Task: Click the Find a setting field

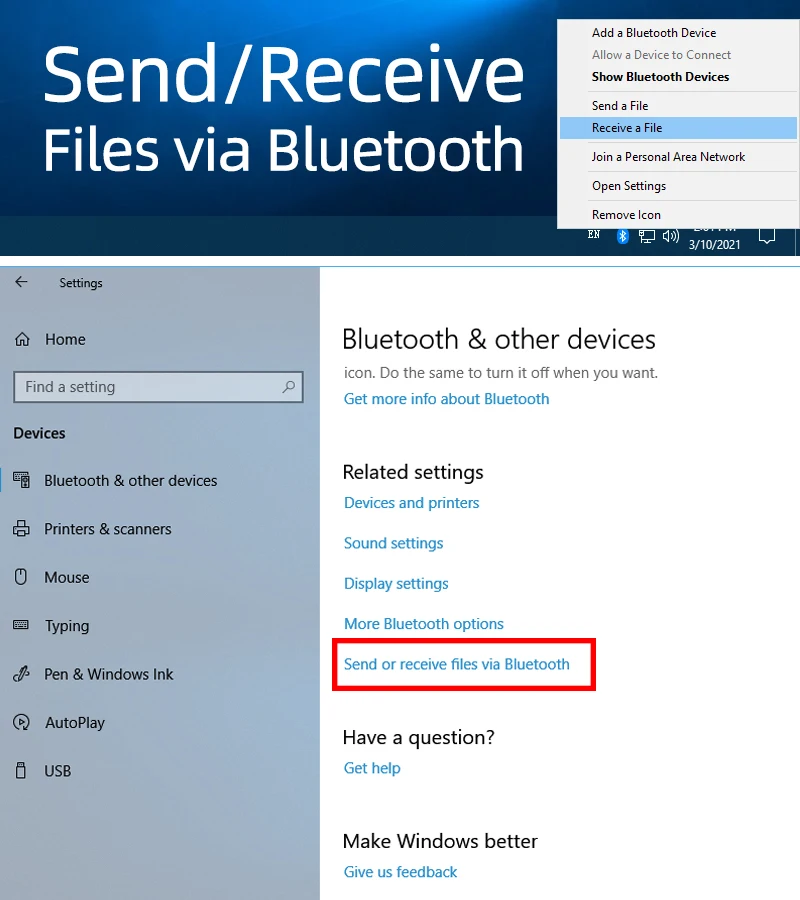Action: tap(158, 387)
